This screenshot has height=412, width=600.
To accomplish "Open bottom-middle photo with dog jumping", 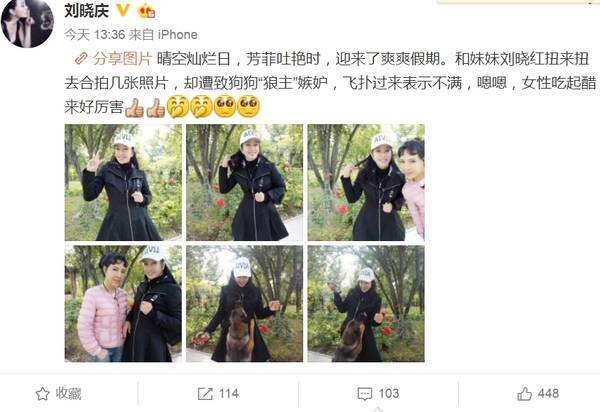I will 245,304.
